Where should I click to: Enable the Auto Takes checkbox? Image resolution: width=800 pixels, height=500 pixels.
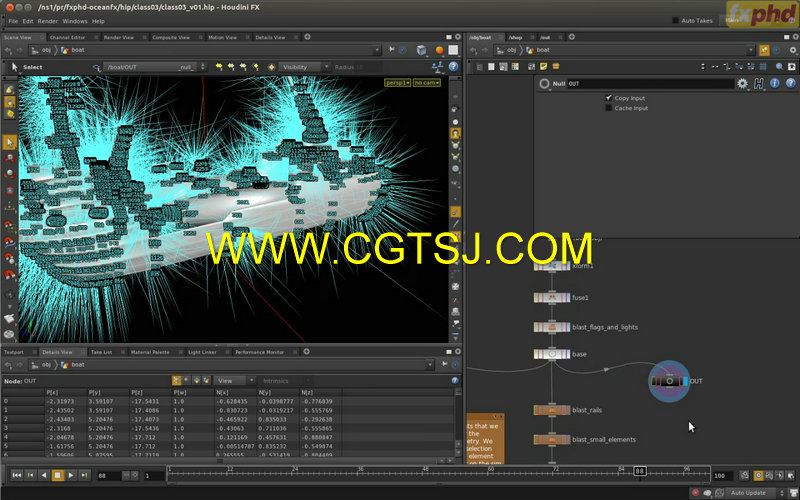pos(676,20)
